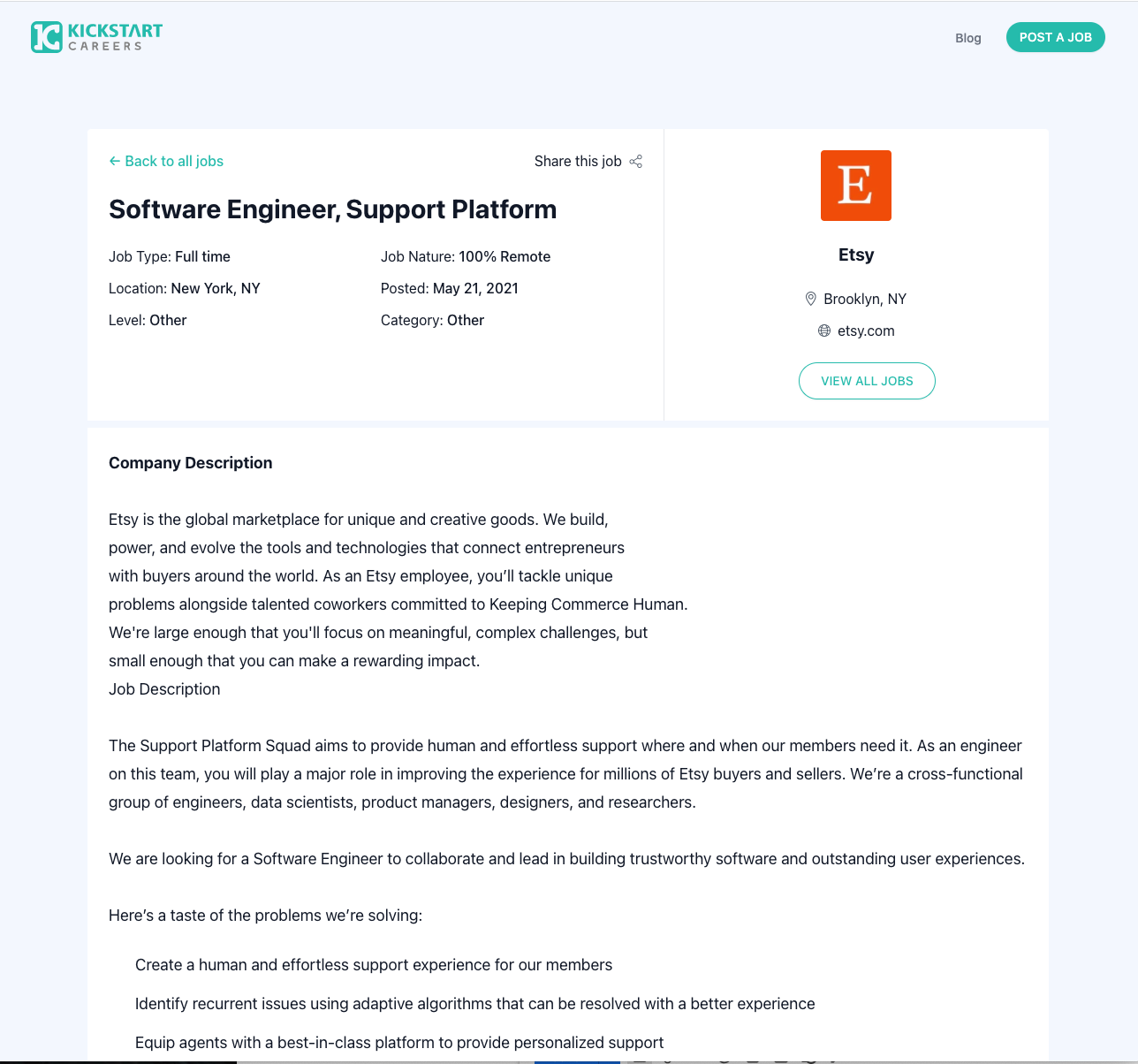This screenshot has width=1138, height=1064.
Task: Click the share network icon
Action: (636, 161)
